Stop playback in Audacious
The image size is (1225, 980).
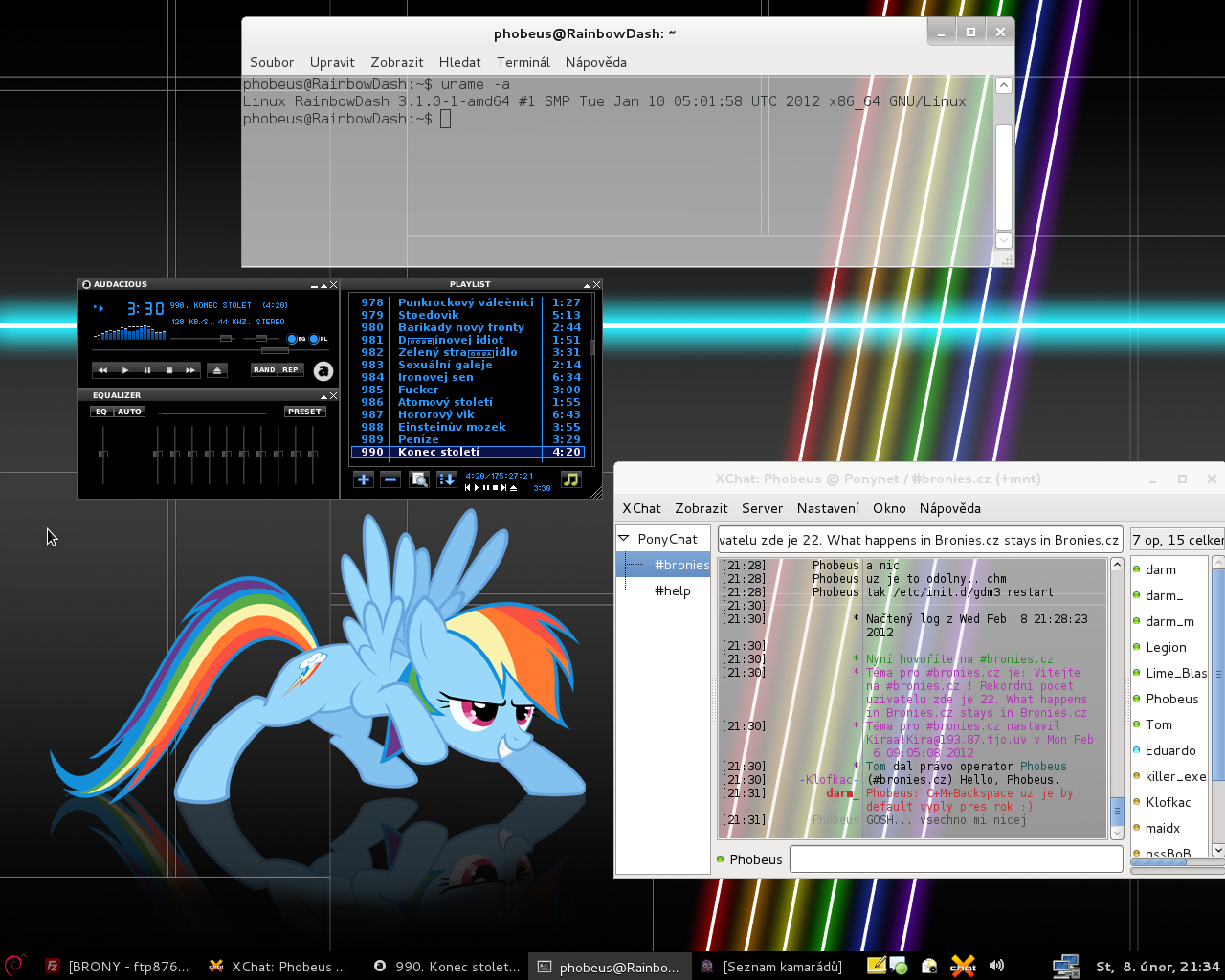(x=168, y=370)
